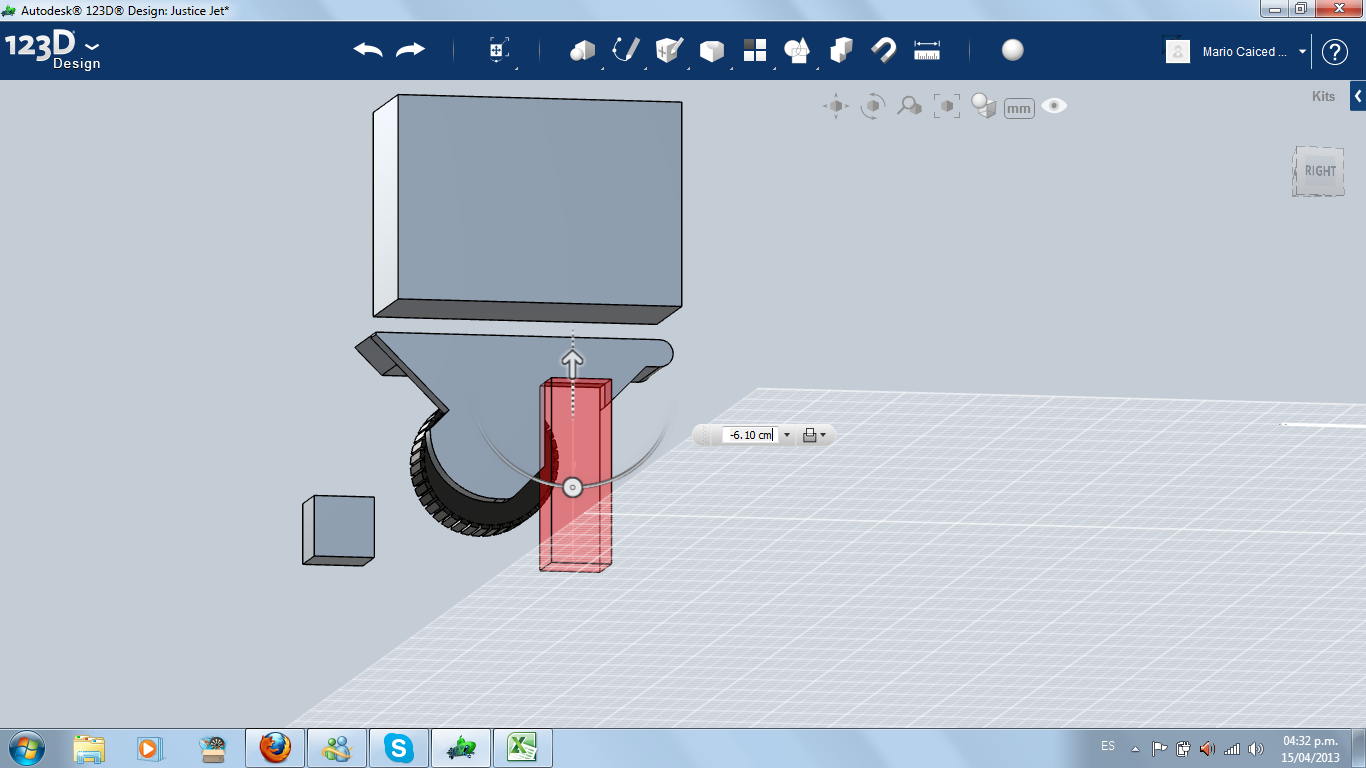Select the Pan navigation tool
1366x768 pixels.
[836, 106]
